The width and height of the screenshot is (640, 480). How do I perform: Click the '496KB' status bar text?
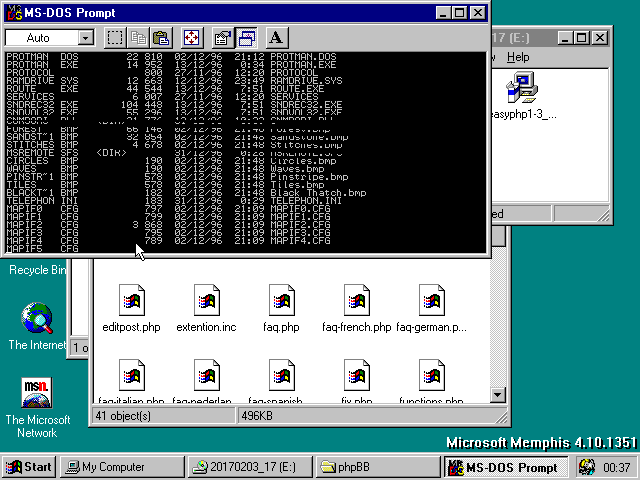(x=257, y=416)
